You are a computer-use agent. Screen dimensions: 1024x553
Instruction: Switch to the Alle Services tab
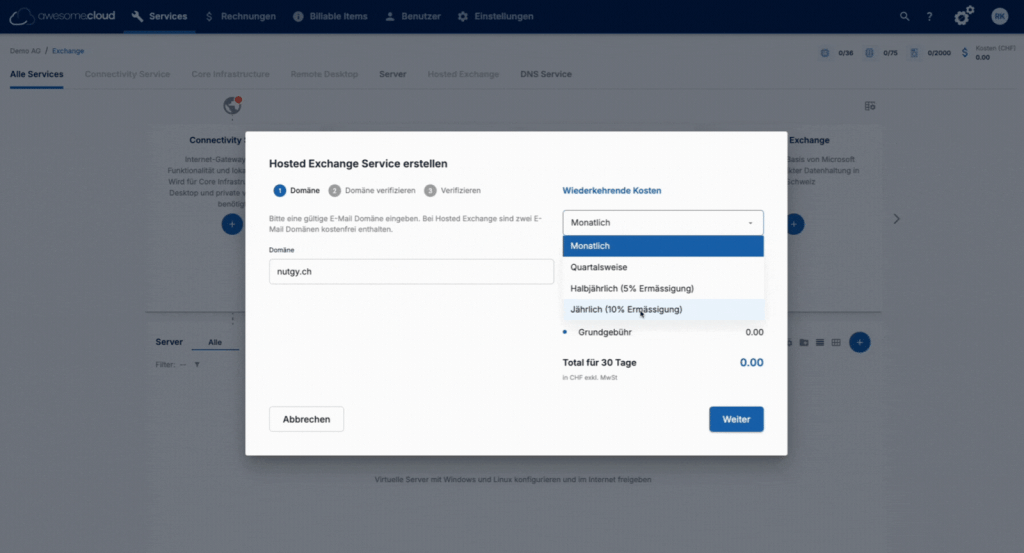[x=37, y=74]
